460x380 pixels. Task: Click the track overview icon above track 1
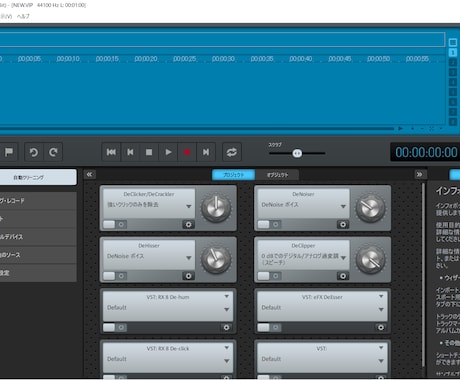coord(453,42)
